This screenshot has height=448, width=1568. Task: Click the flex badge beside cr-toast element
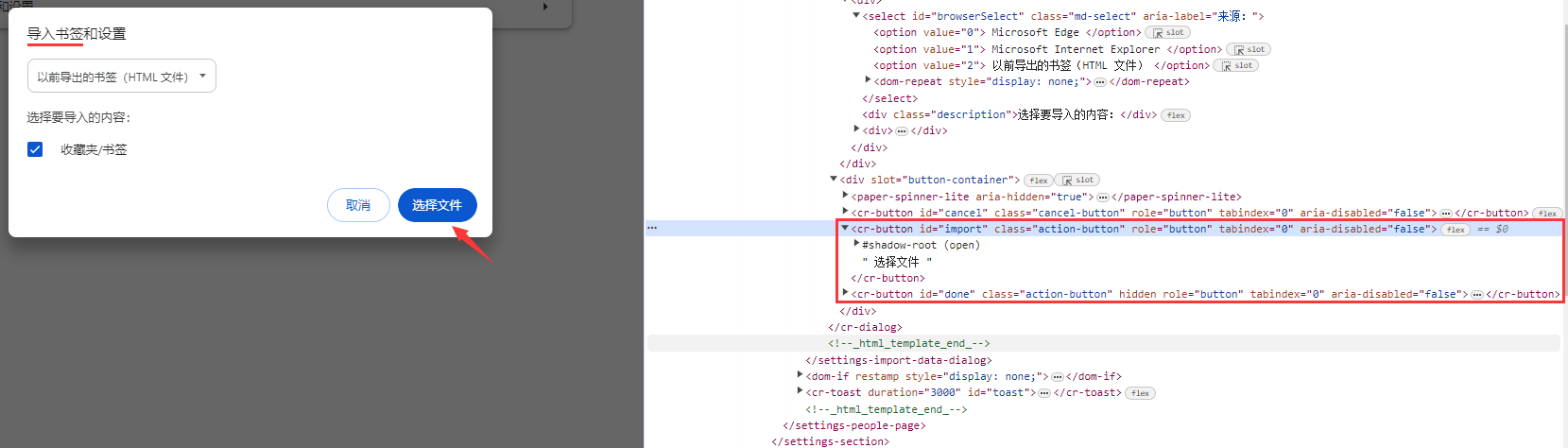1140,393
